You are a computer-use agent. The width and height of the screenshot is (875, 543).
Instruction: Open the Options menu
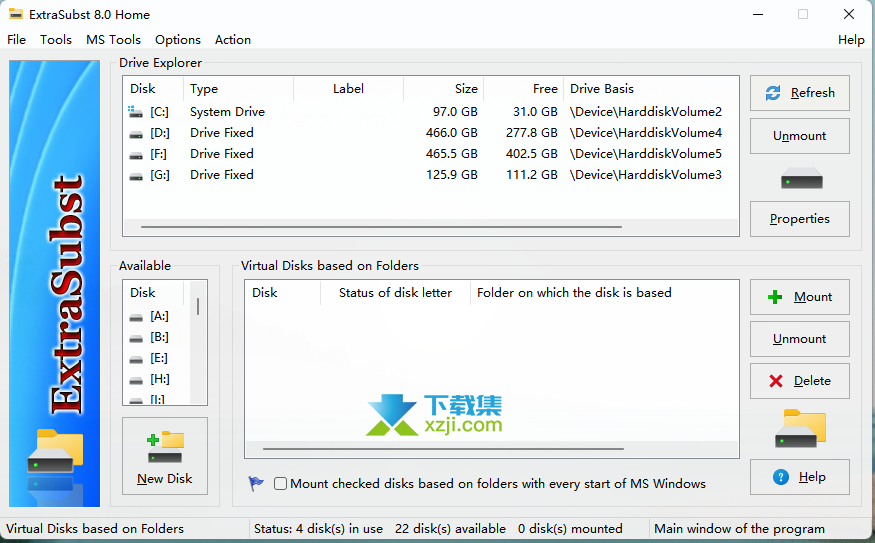[x=177, y=40]
